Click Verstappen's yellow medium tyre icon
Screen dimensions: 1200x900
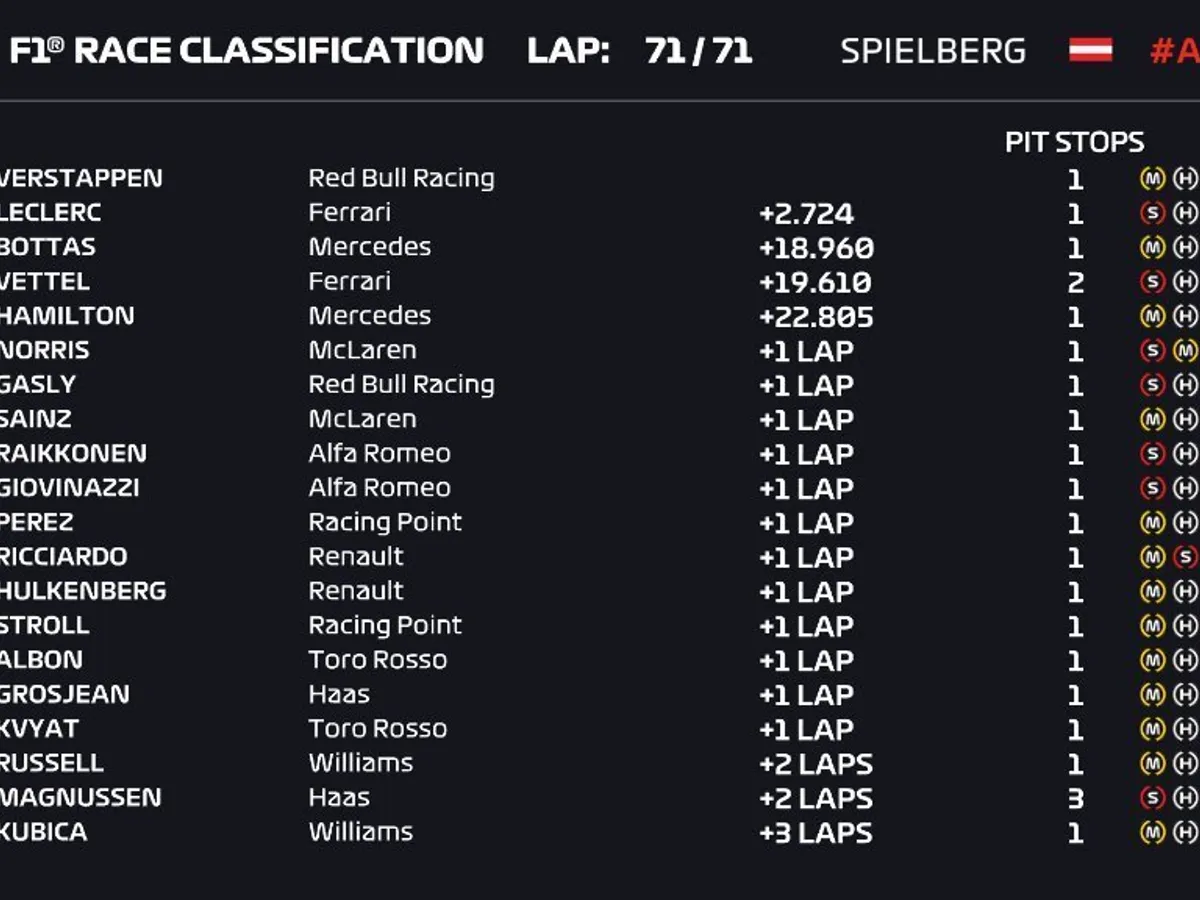[1153, 179]
